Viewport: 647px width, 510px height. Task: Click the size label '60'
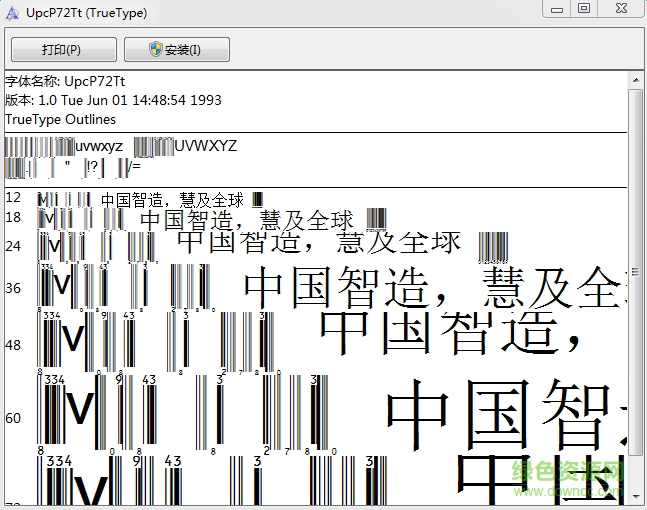click(x=13, y=418)
